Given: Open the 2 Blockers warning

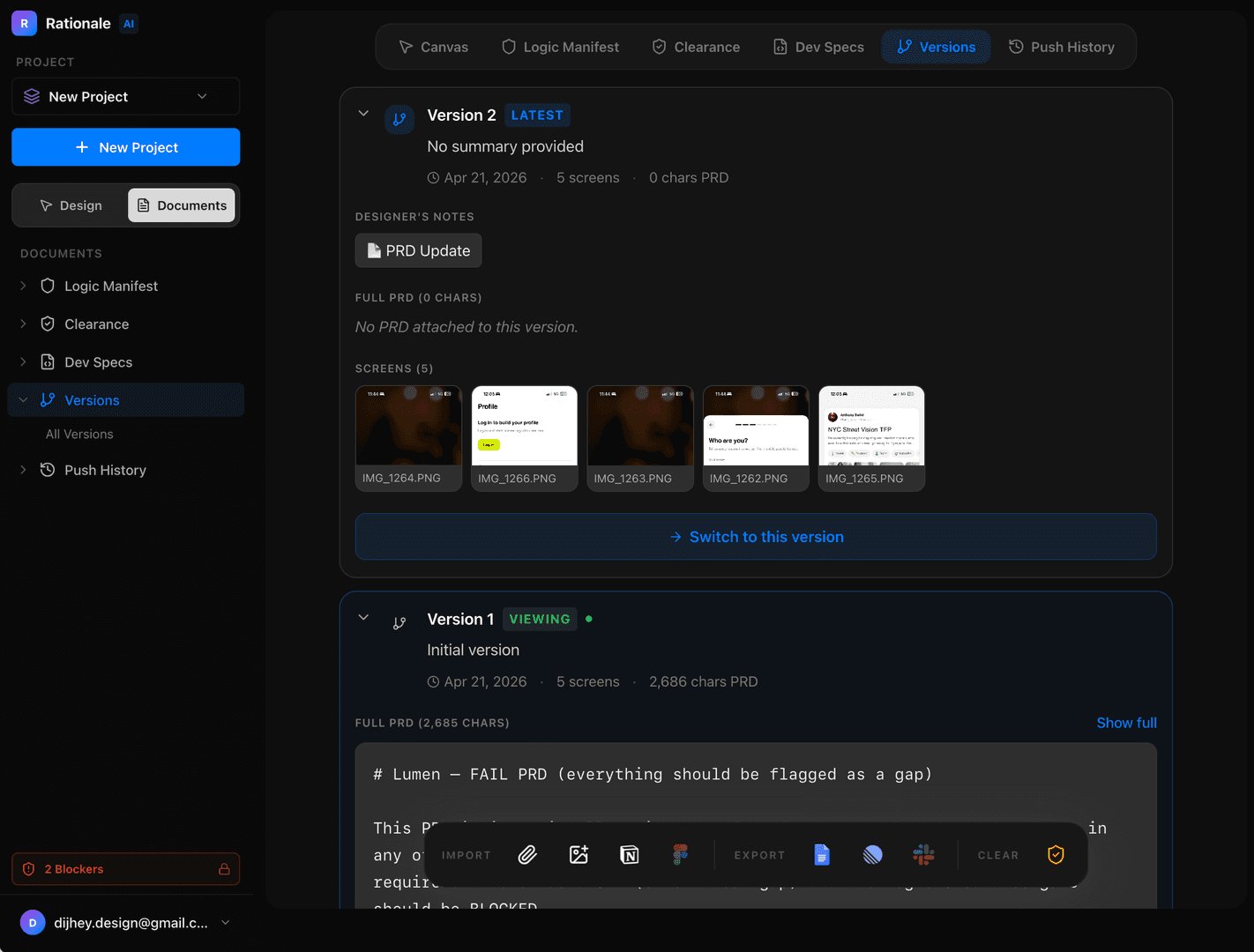Looking at the screenshot, I should point(125,869).
